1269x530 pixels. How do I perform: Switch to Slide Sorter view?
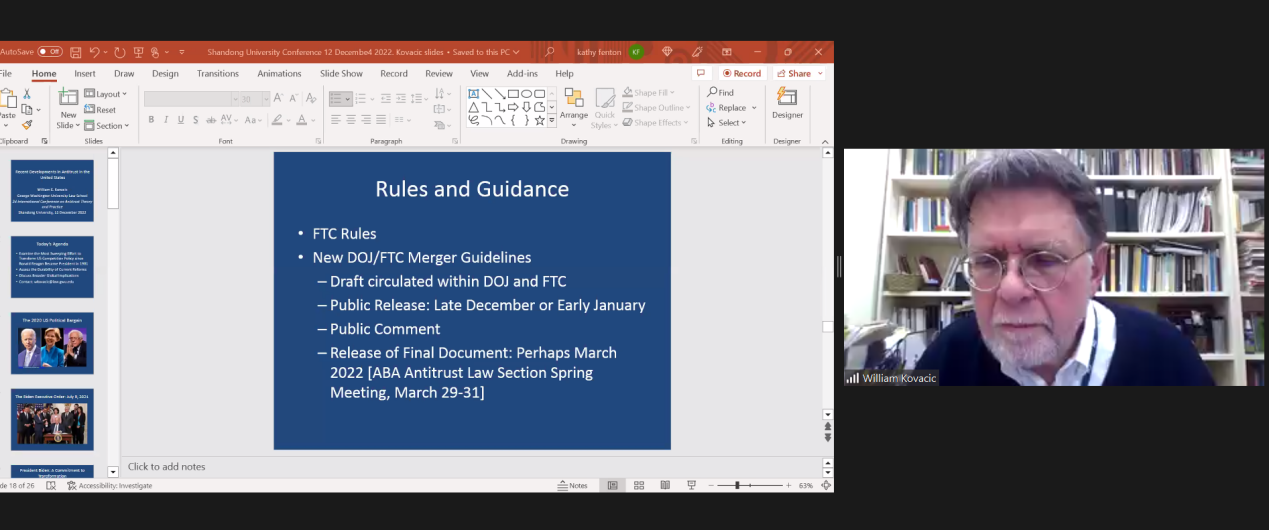coord(639,485)
